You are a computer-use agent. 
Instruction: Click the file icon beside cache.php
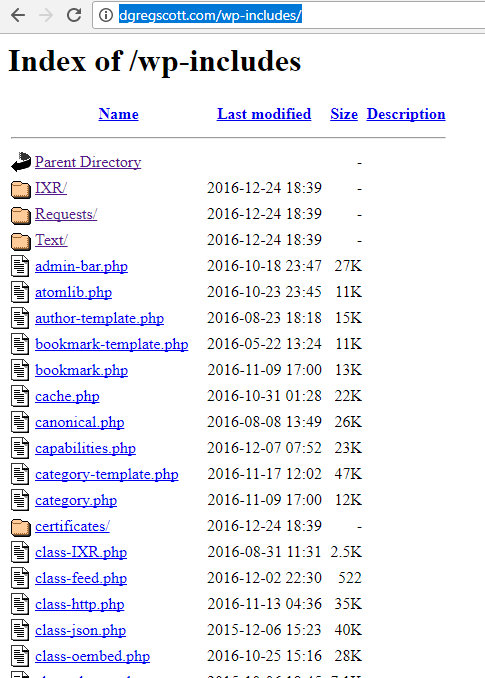pyautogui.click(x=20, y=396)
